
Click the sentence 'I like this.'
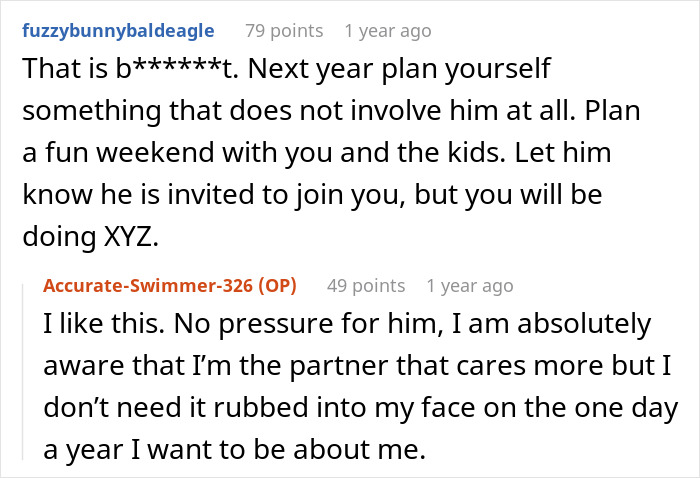(104, 323)
